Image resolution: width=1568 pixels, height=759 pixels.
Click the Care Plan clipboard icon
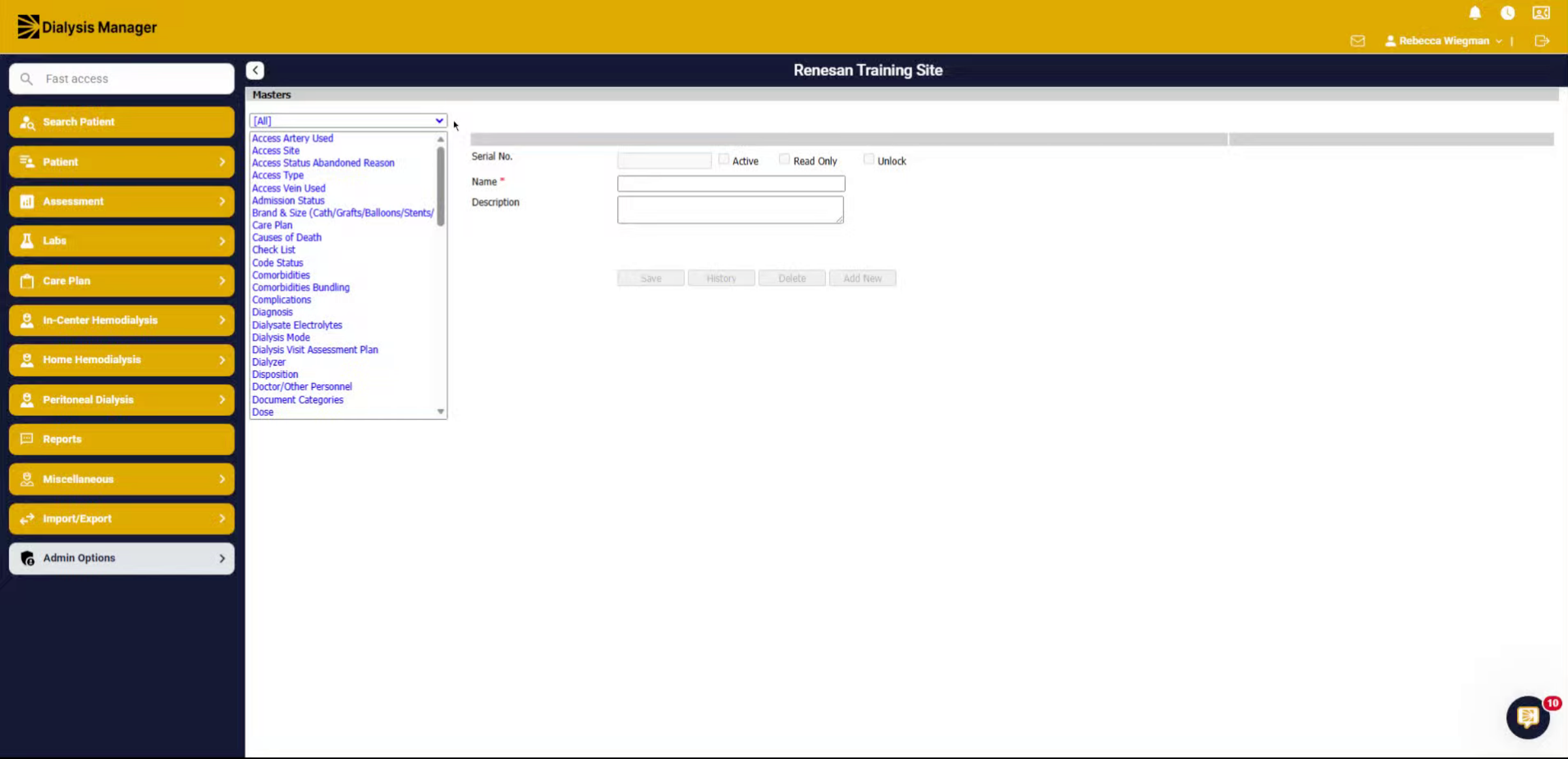[27, 280]
